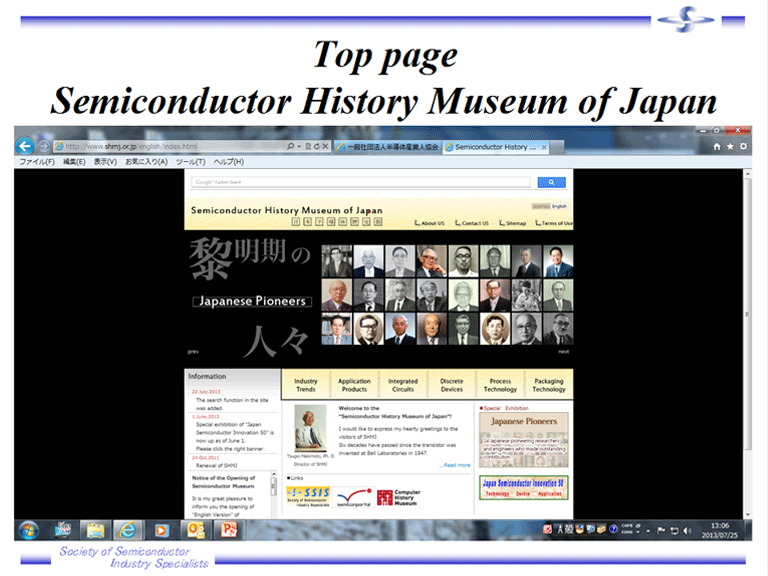This screenshot has width=768, height=576.
Task: Follow the Read more link
Action: coord(456,465)
